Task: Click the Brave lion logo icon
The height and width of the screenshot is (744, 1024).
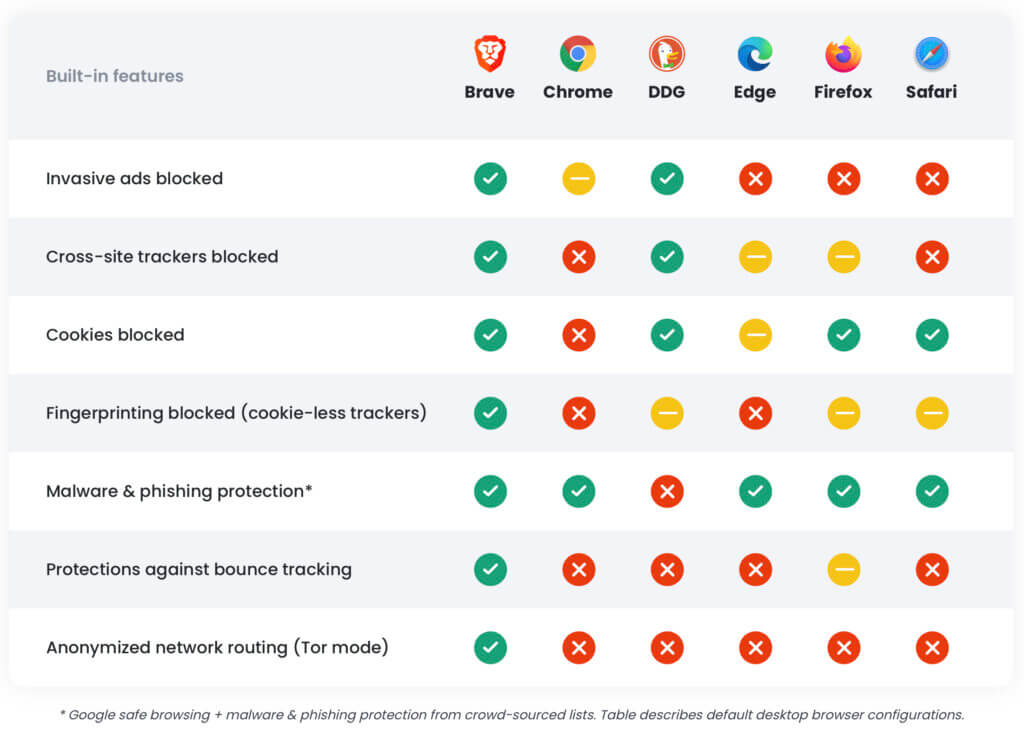Action: (x=490, y=53)
